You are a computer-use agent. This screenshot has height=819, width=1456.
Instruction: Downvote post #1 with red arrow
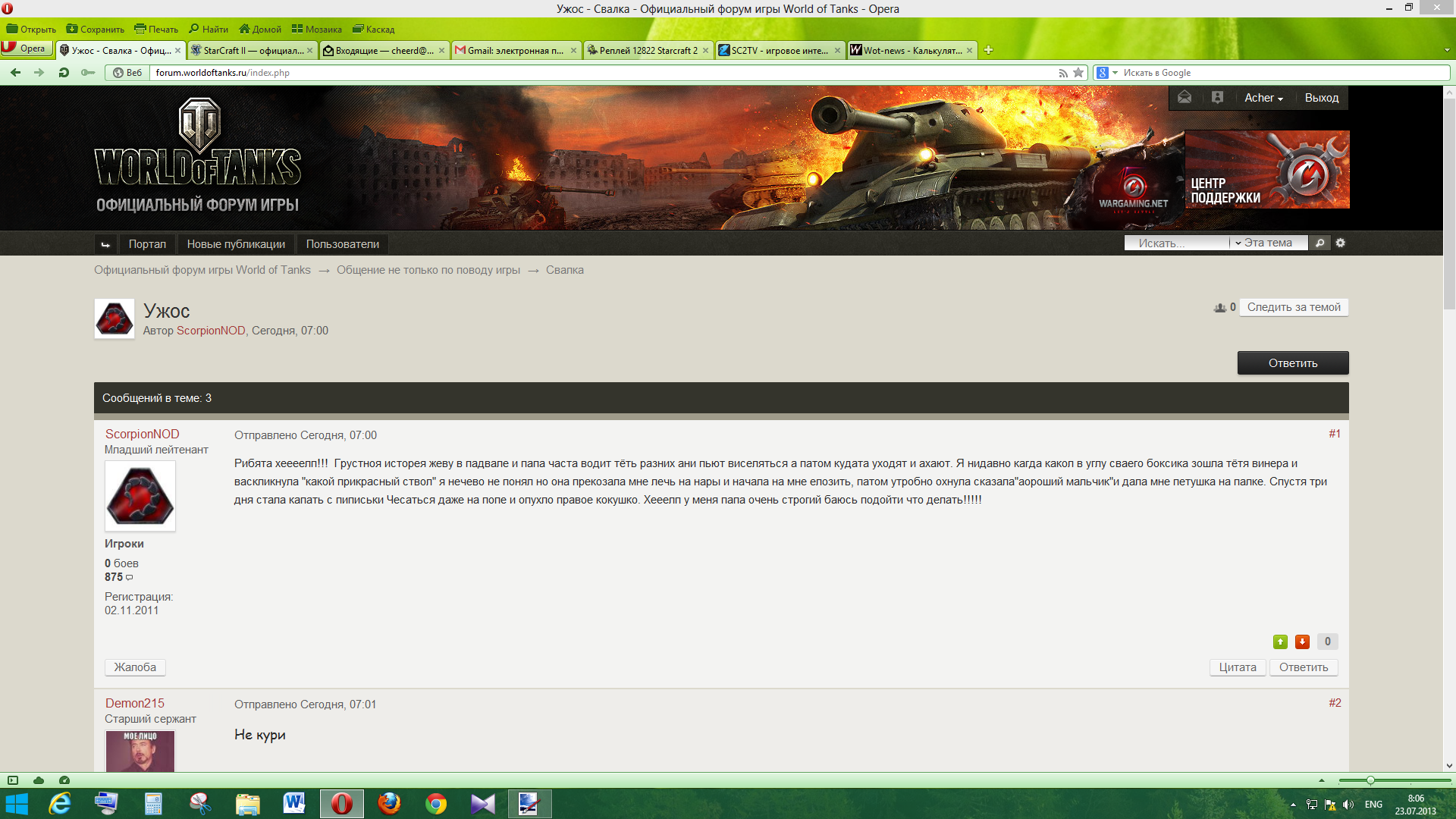(1302, 642)
